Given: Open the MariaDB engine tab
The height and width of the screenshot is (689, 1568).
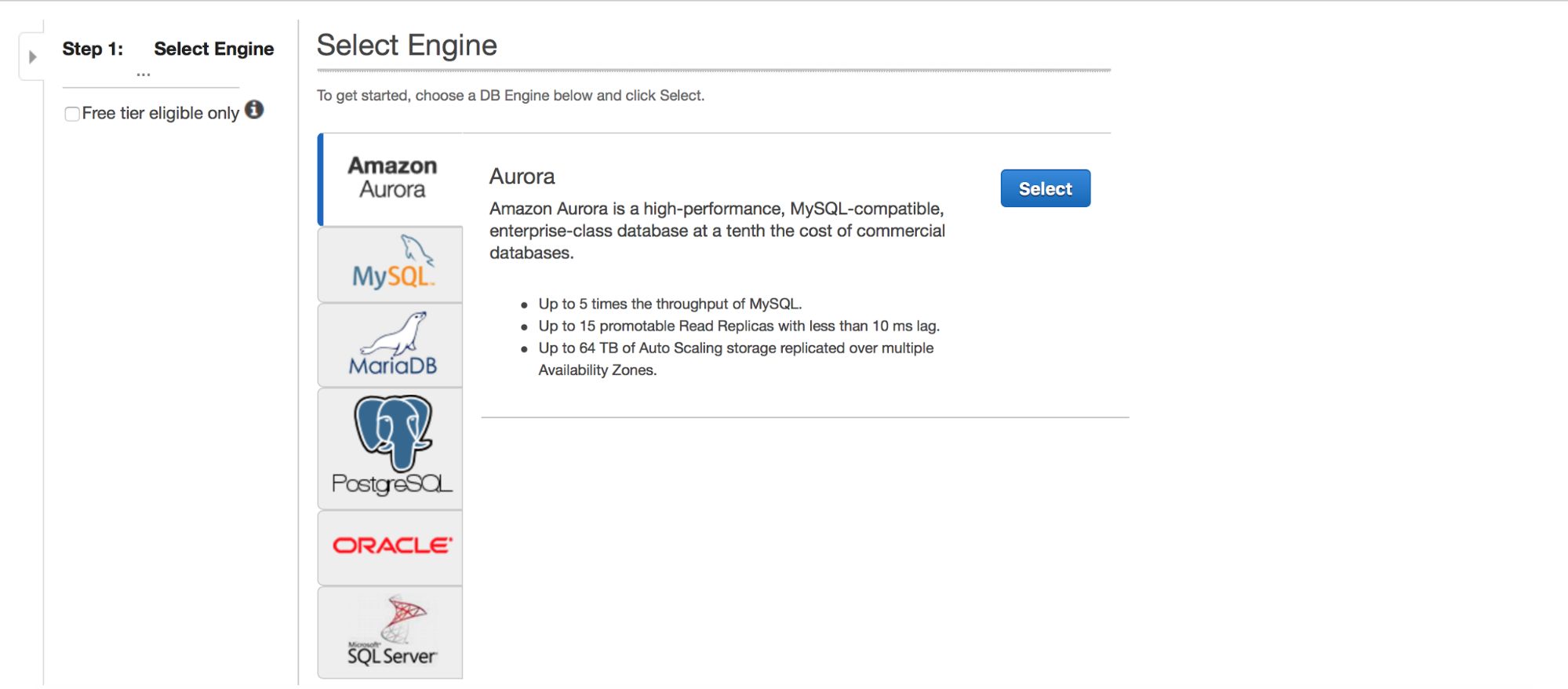Looking at the screenshot, I should 391,345.
